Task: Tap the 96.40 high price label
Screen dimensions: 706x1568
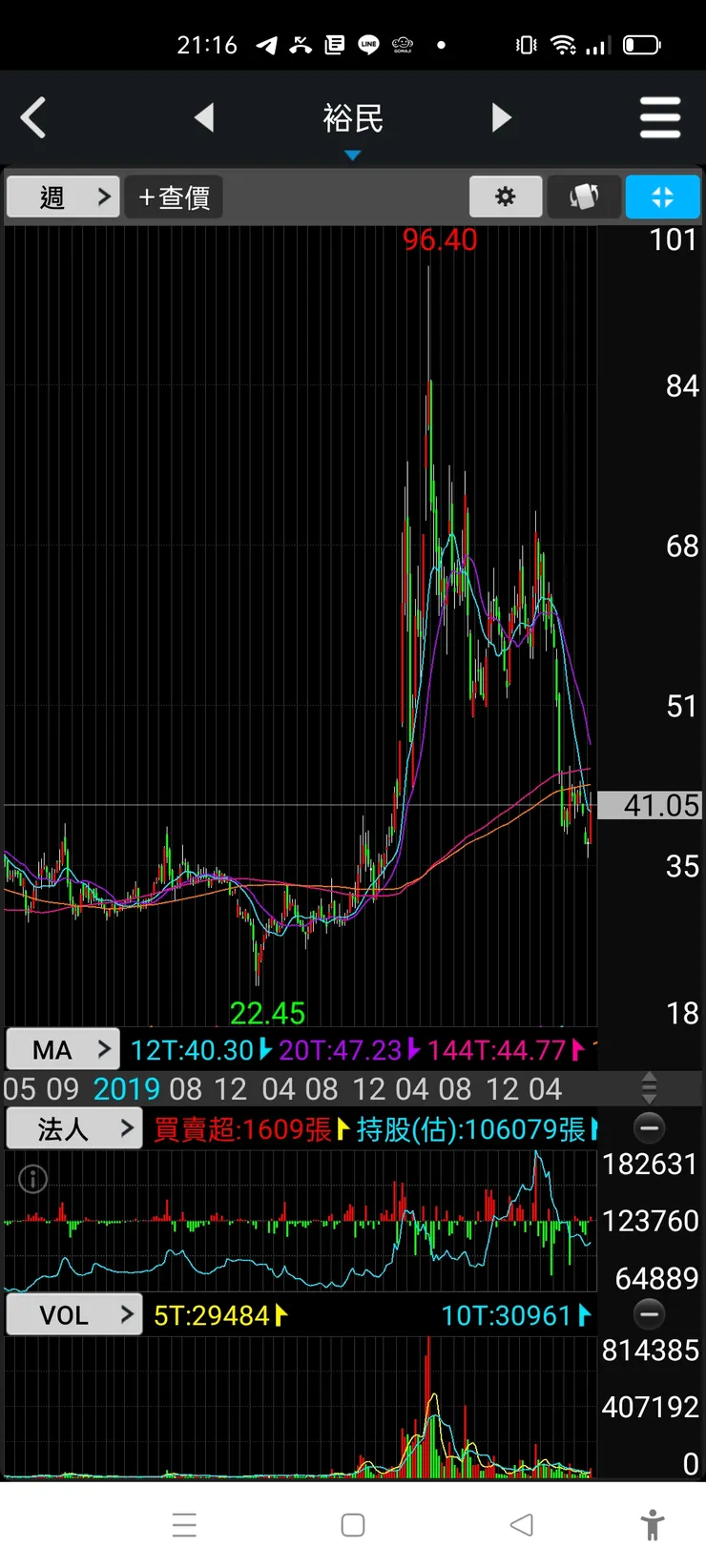Action: coord(440,239)
